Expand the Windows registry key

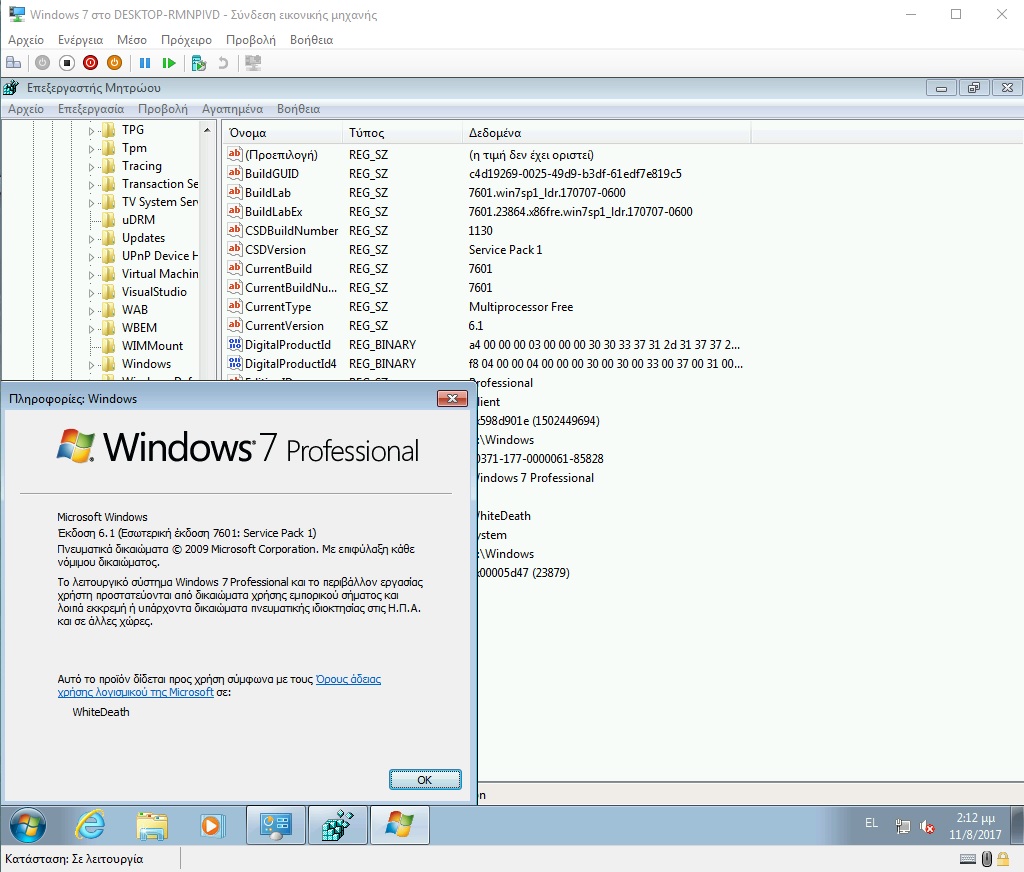pyautogui.click(x=91, y=365)
